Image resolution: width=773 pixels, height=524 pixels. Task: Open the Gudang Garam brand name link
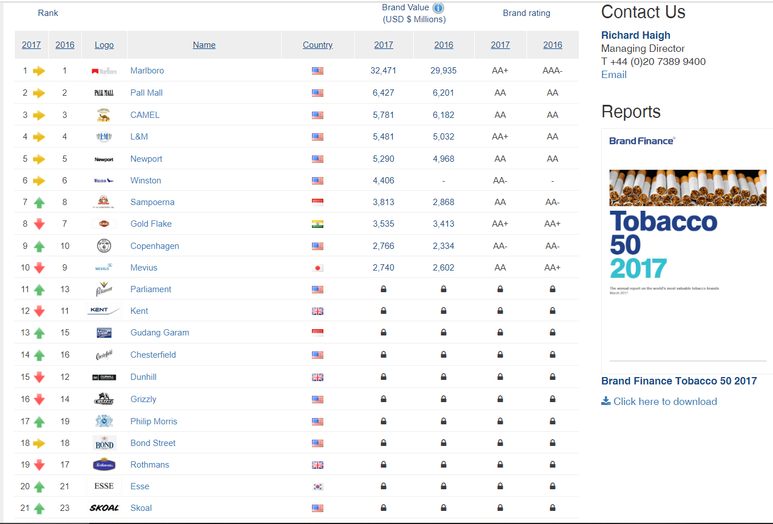(160, 333)
